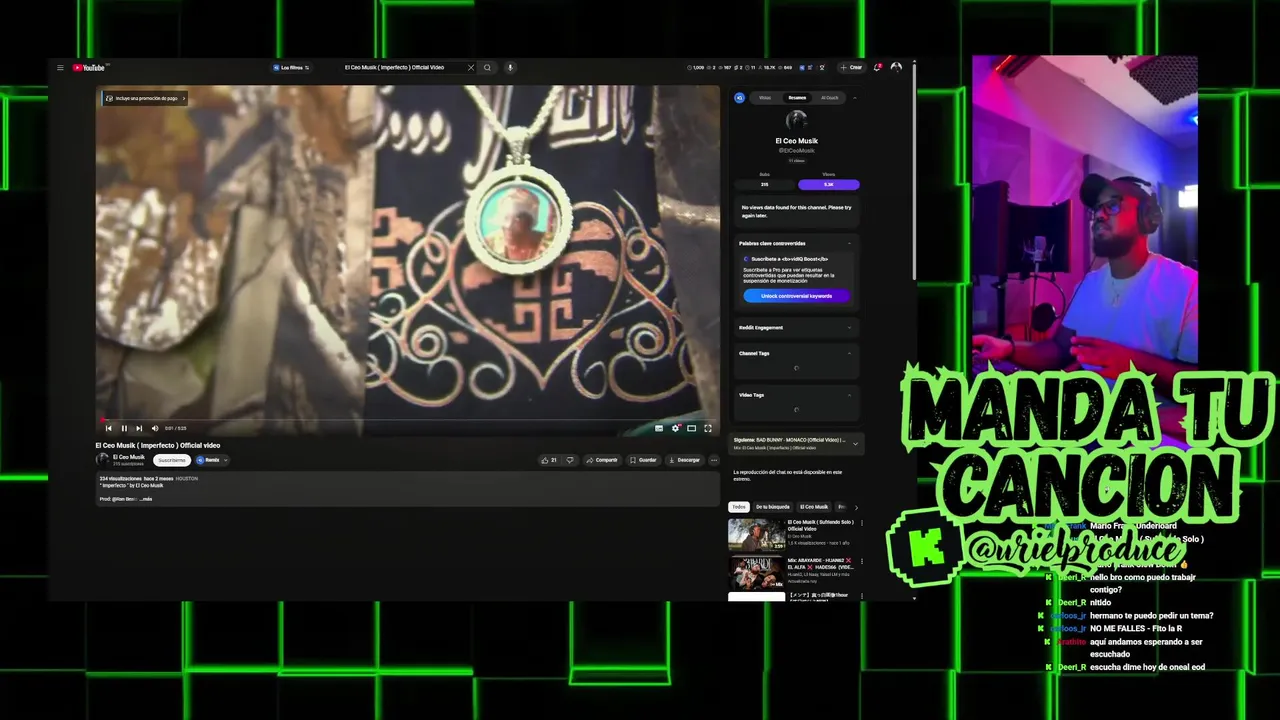This screenshot has width=1280, height=720.
Task: Click the channel avatar in the vidIQ panel
Action: 797,121
